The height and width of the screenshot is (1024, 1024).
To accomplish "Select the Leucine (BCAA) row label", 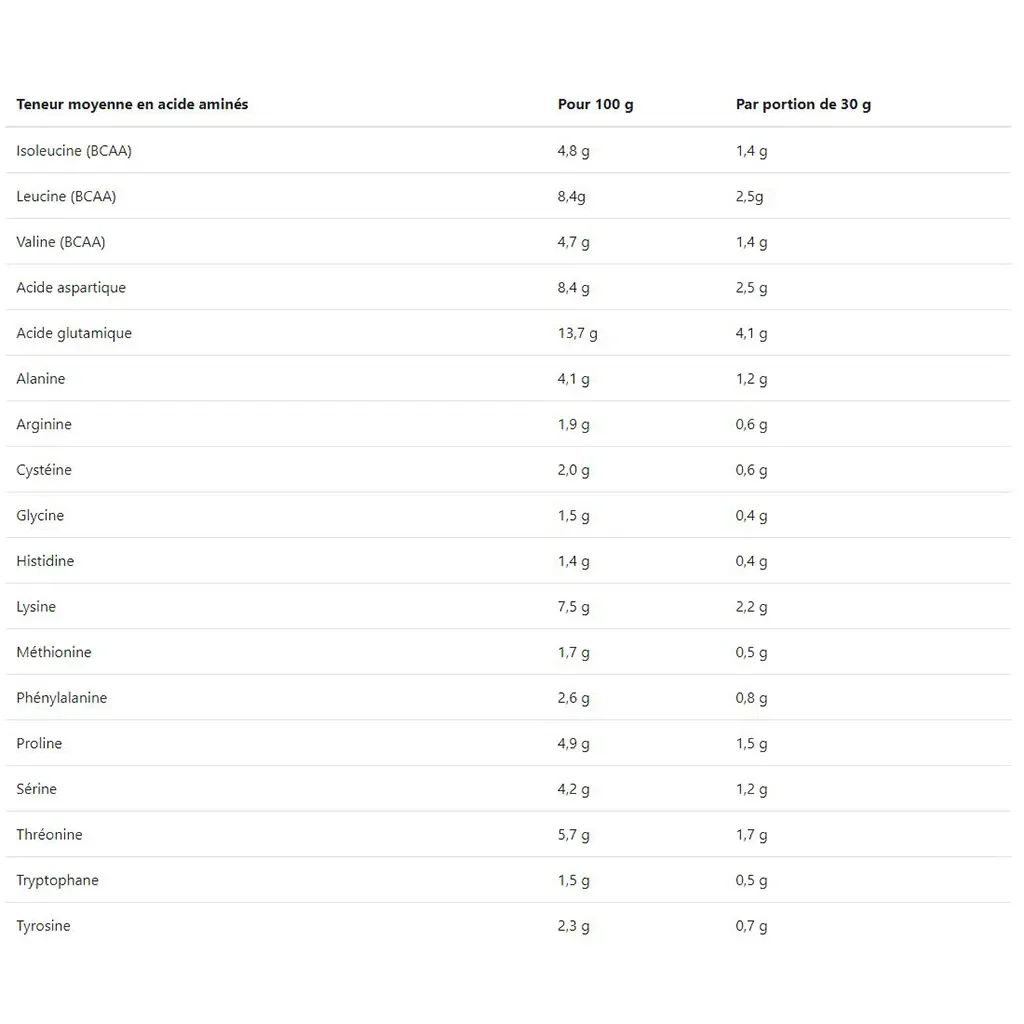I will point(66,197).
